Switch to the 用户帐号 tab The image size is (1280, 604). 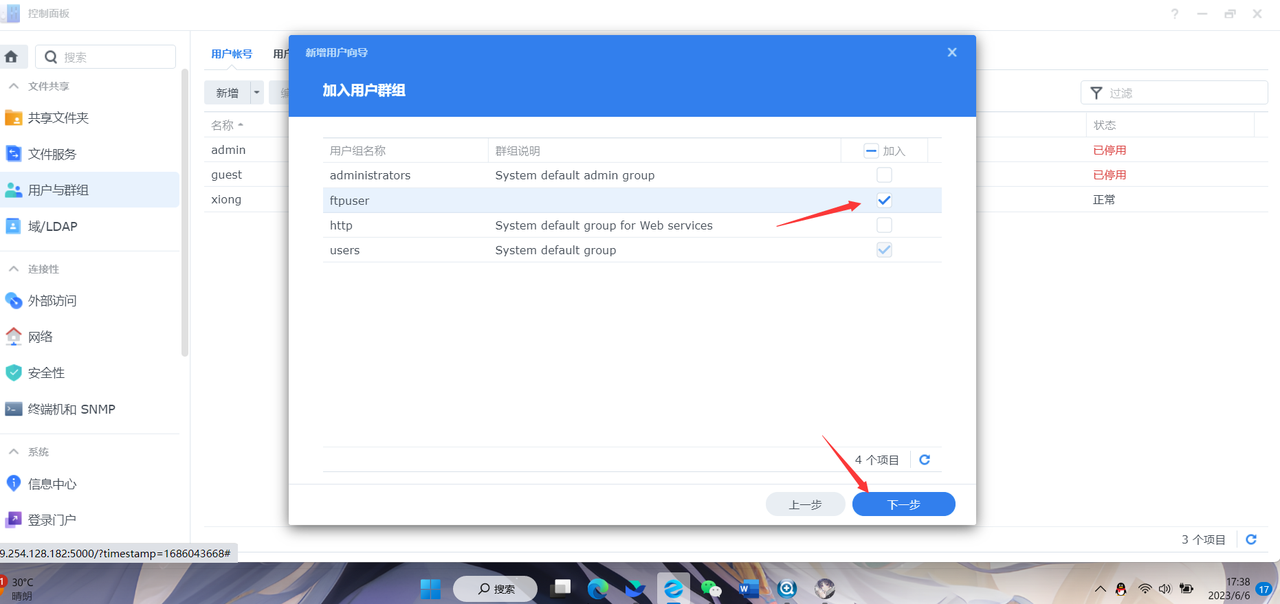(x=231, y=54)
